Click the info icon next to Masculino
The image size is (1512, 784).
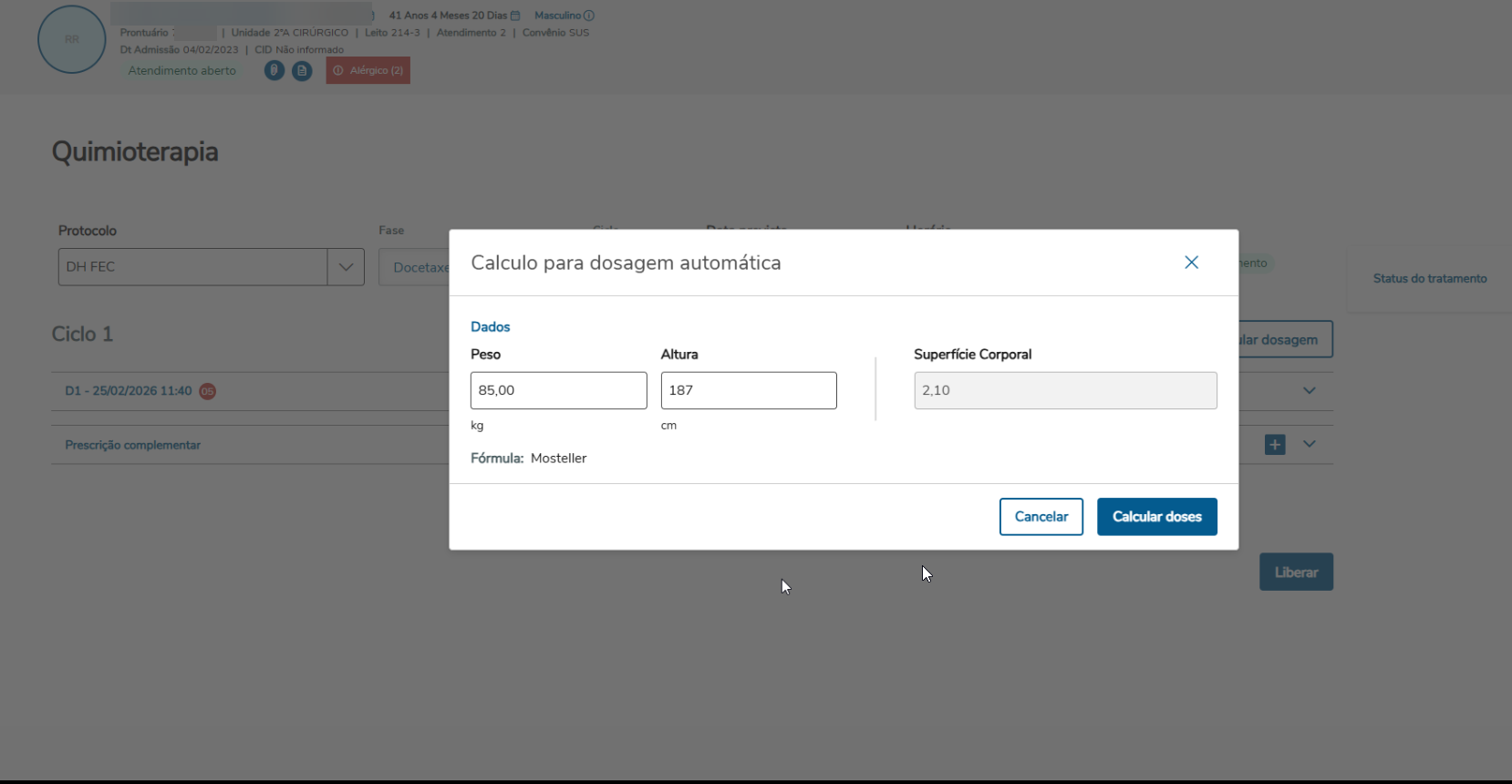(x=589, y=15)
